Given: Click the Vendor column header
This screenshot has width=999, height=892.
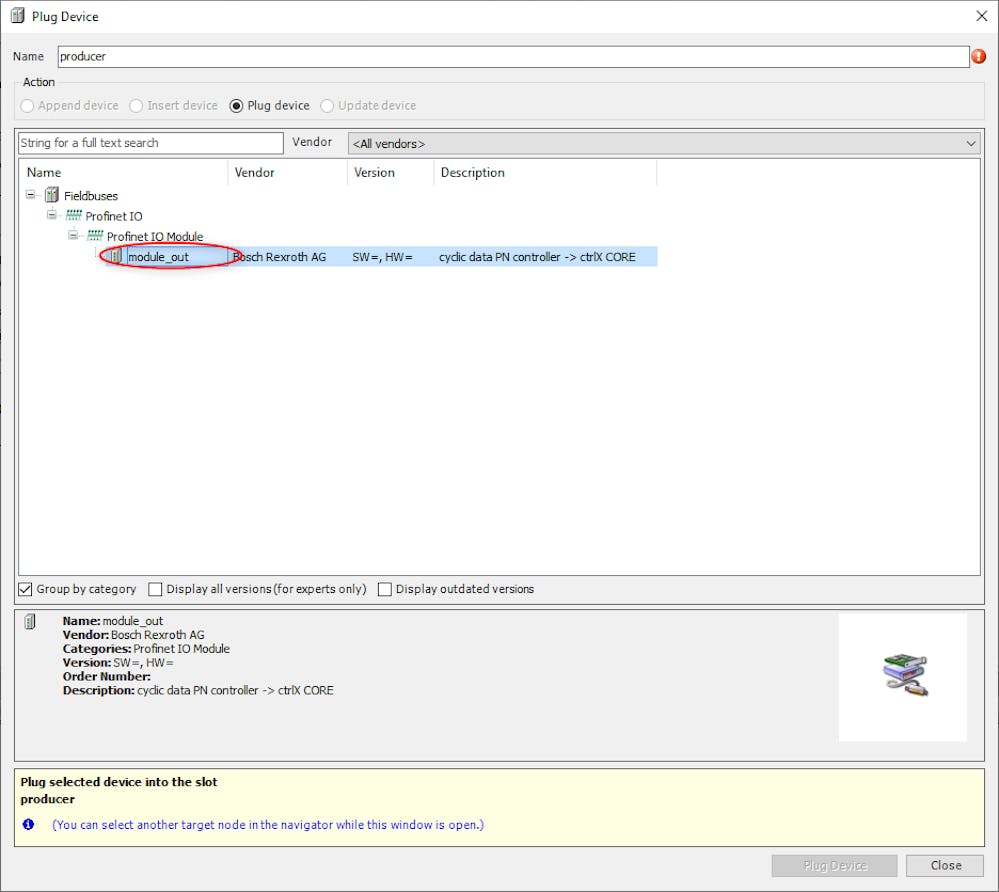Looking at the screenshot, I should [287, 173].
